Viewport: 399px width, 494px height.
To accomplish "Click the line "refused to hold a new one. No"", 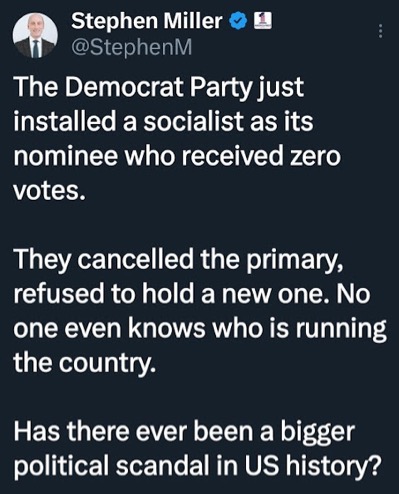I will [x=192, y=294].
